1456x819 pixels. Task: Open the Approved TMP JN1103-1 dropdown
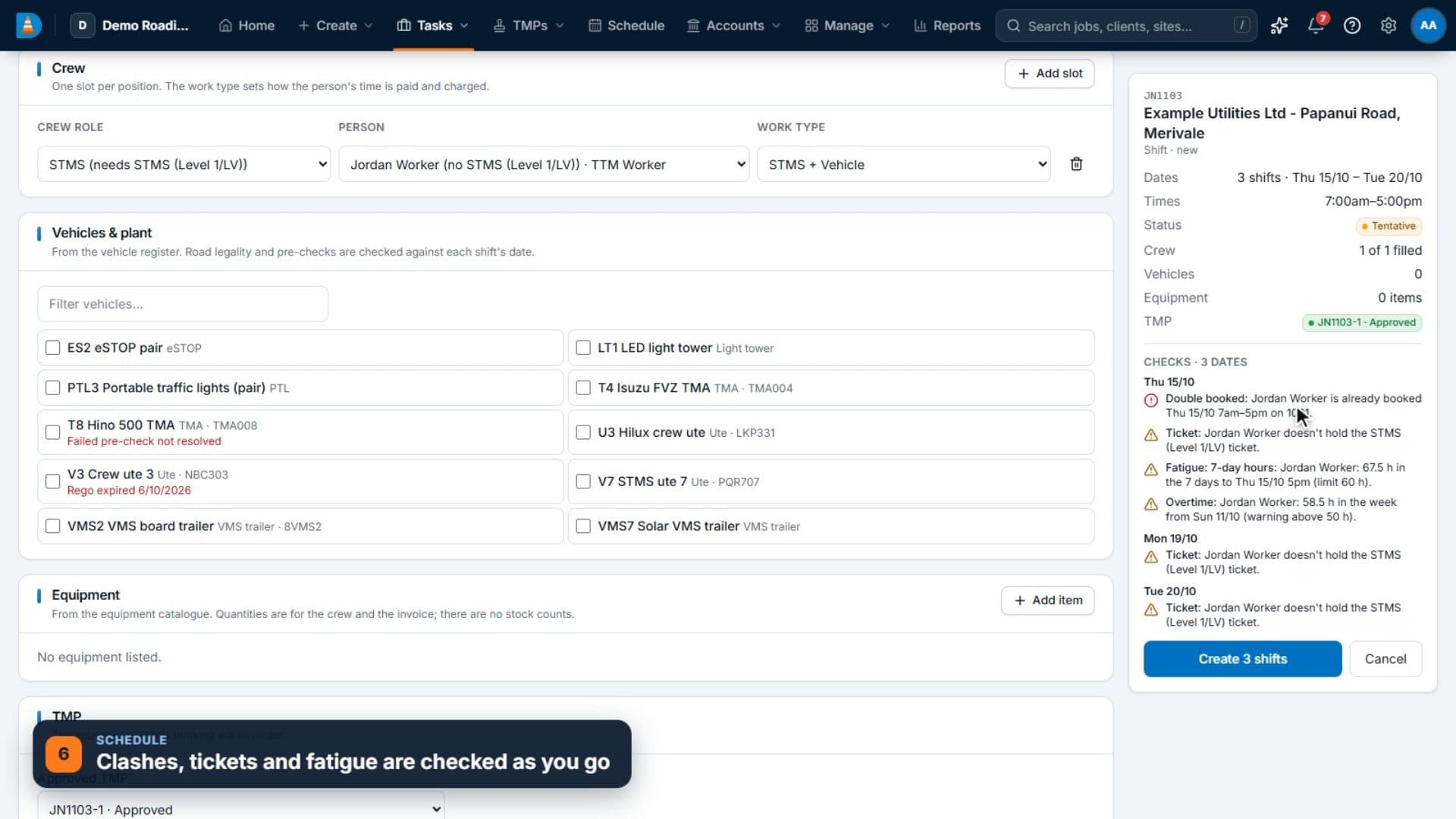coord(240,808)
